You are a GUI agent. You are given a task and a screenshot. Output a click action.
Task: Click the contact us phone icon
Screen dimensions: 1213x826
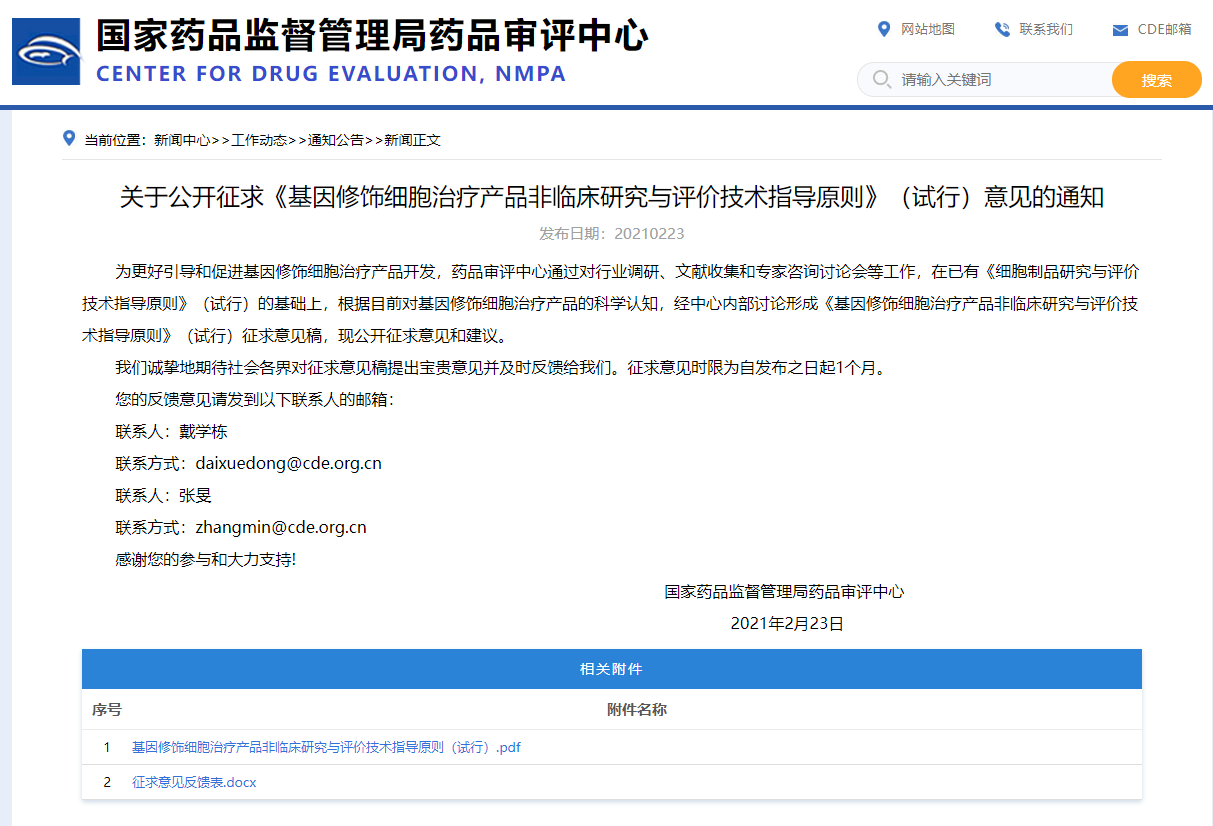pos(1002,29)
